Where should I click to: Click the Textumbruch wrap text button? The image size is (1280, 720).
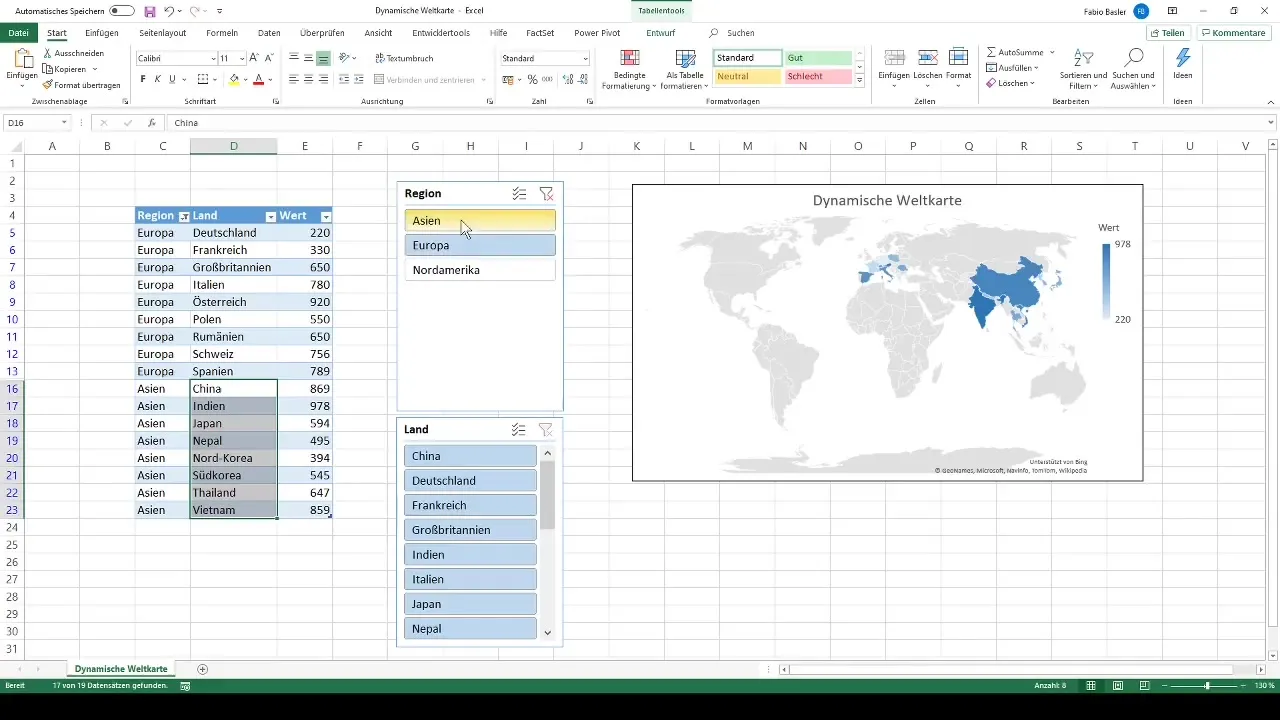pyautogui.click(x=403, y=59)
